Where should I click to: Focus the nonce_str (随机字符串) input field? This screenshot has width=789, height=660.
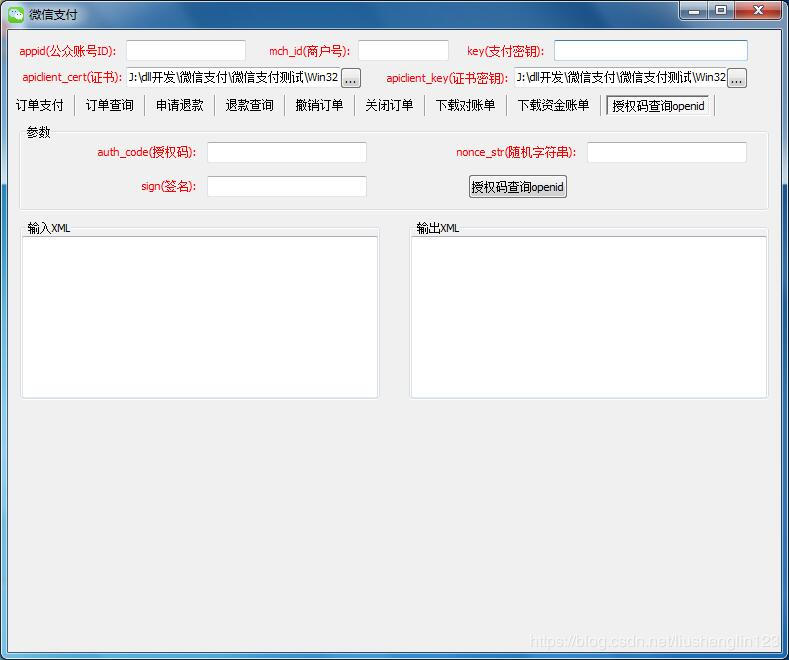(667, 152)
